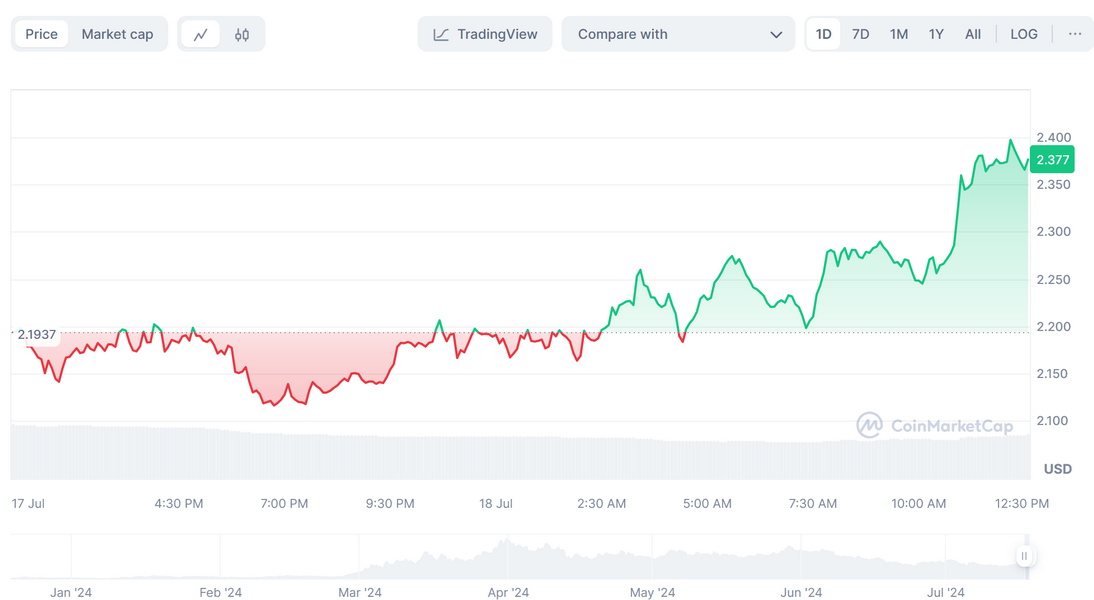Click the three-dots more options icon
The width and height of the screenshot is (1094, 600).
click(x=1074, y=34)
